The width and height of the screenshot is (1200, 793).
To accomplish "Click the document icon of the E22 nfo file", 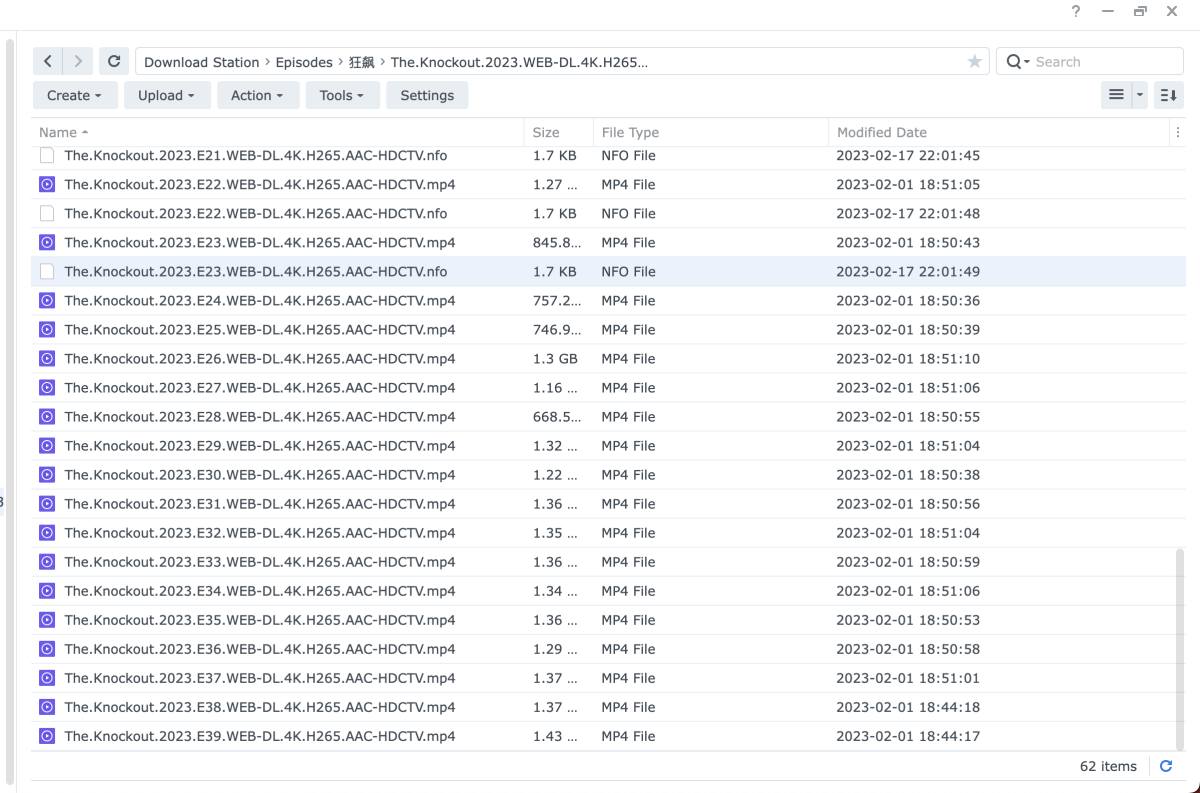I will pos(46,213).
